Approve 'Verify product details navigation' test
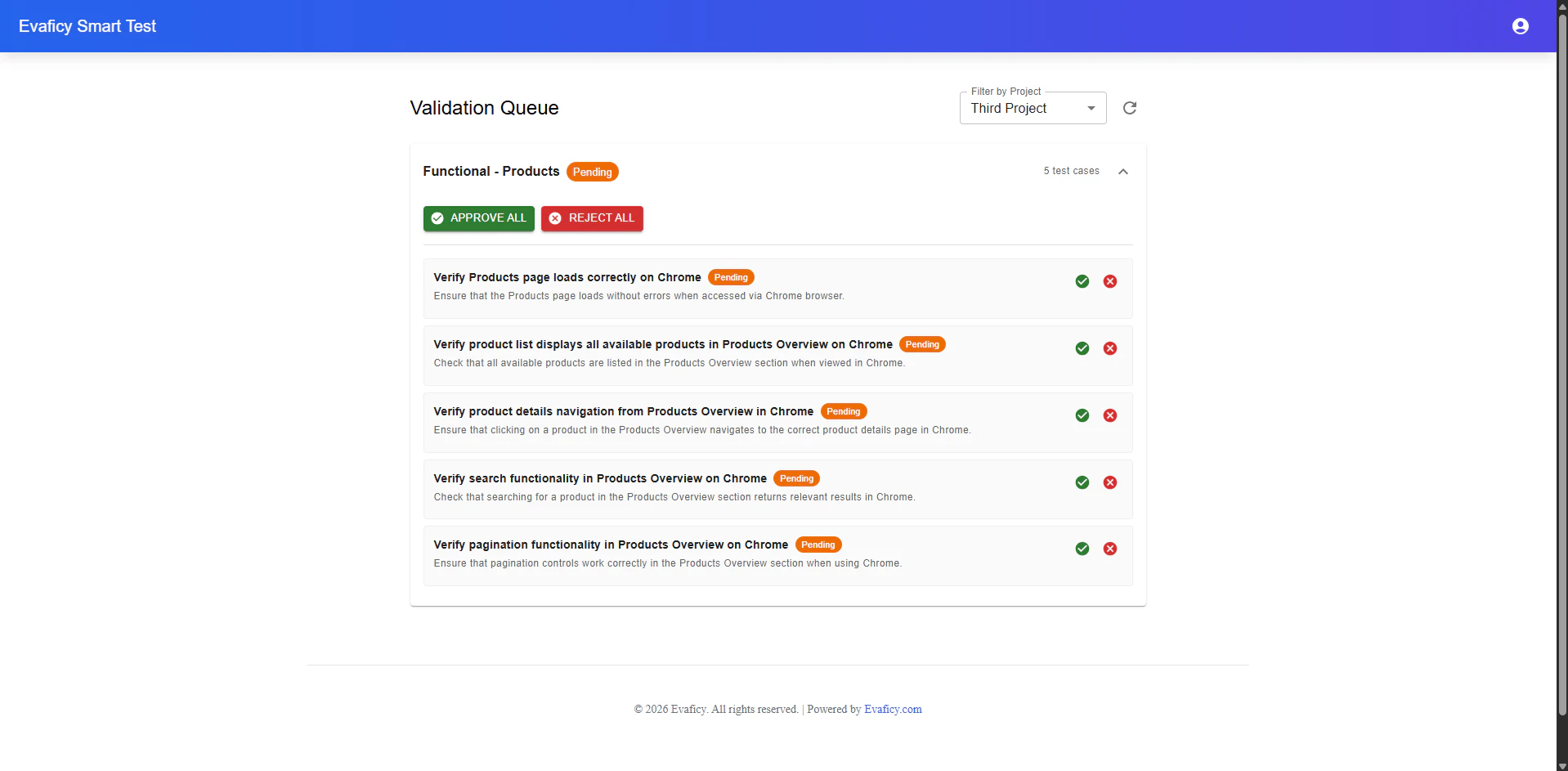The width and height of the screenshot is (1568, 771). (1082, 415)
